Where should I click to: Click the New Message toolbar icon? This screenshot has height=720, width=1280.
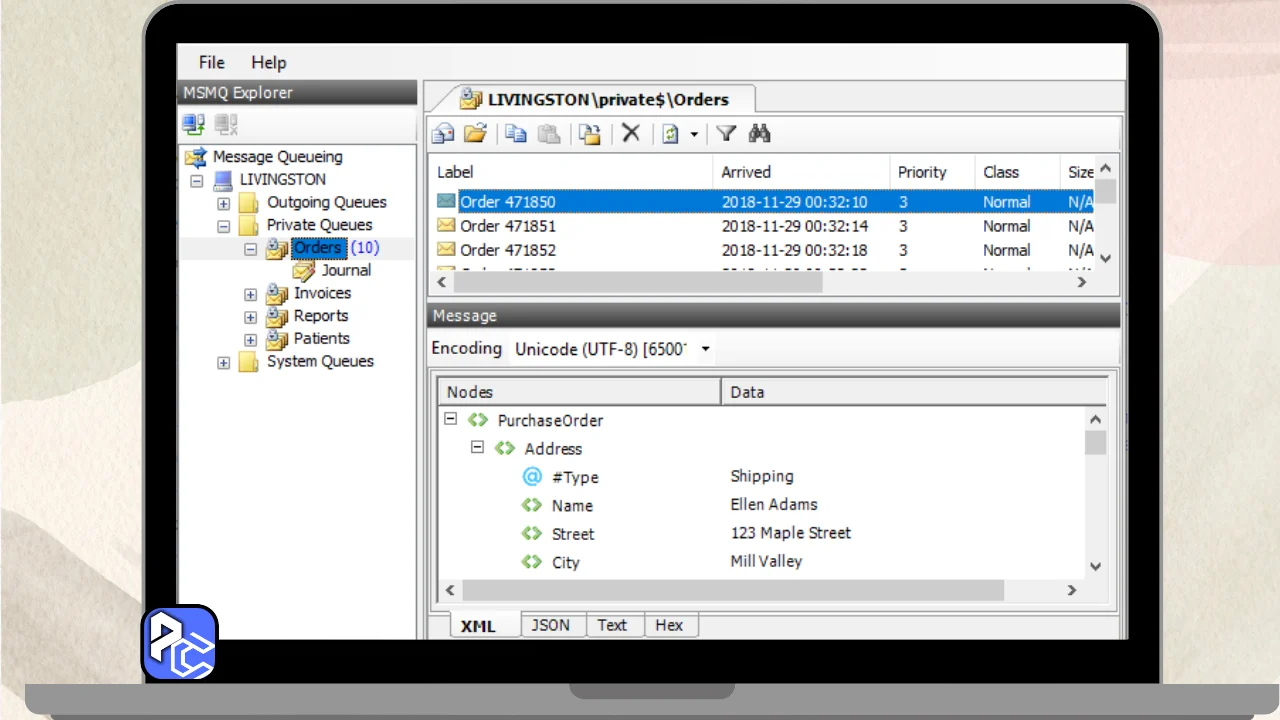443,133
